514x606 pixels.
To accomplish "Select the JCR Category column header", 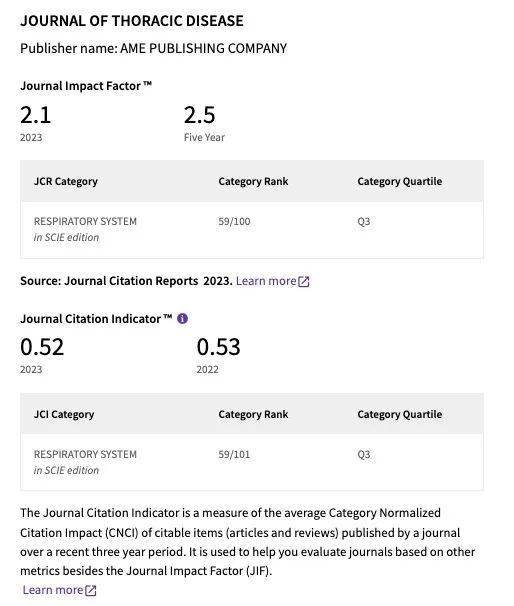I will 66,181.
